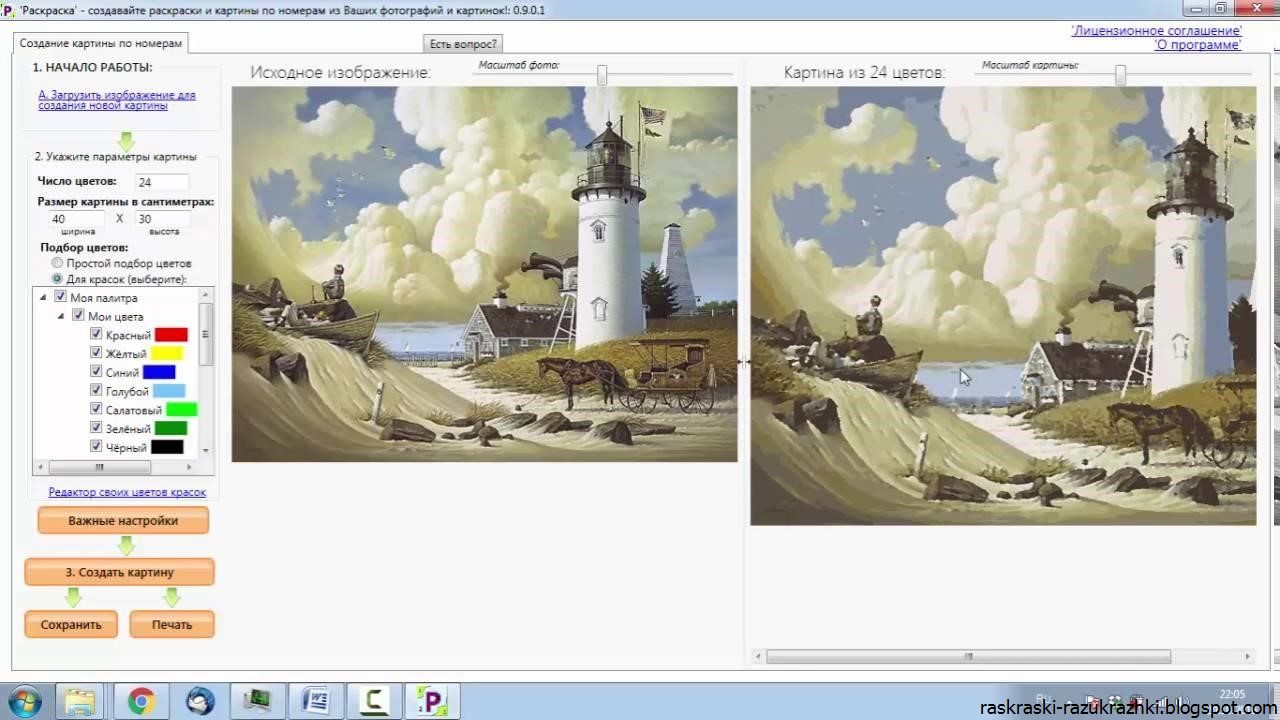Uncheck the Чёрный color checkbox
1280x720 pixels.
pyautogui.click(x=96, y=447)
